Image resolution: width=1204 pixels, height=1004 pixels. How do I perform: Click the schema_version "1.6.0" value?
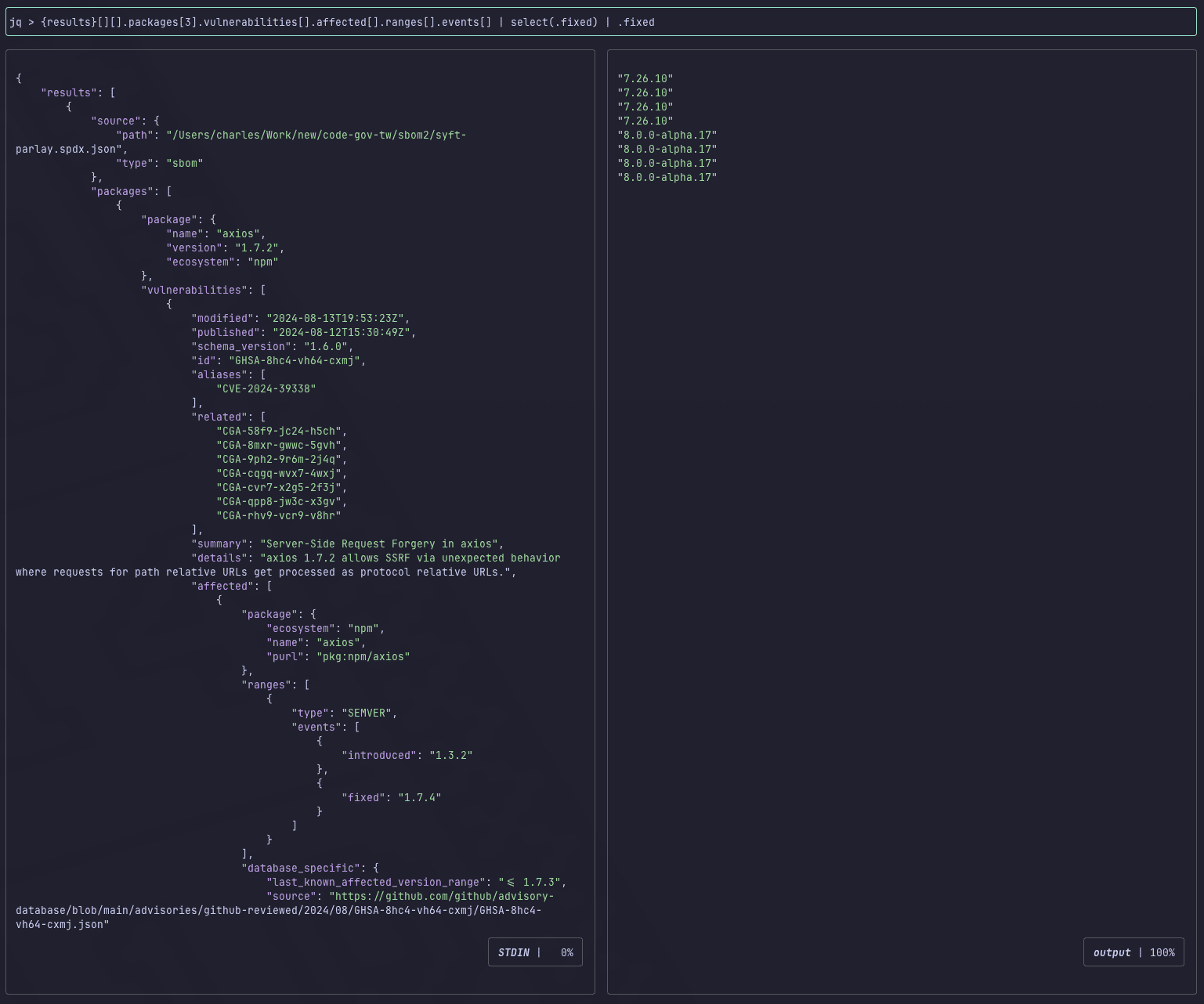click(x=326, y=346)
